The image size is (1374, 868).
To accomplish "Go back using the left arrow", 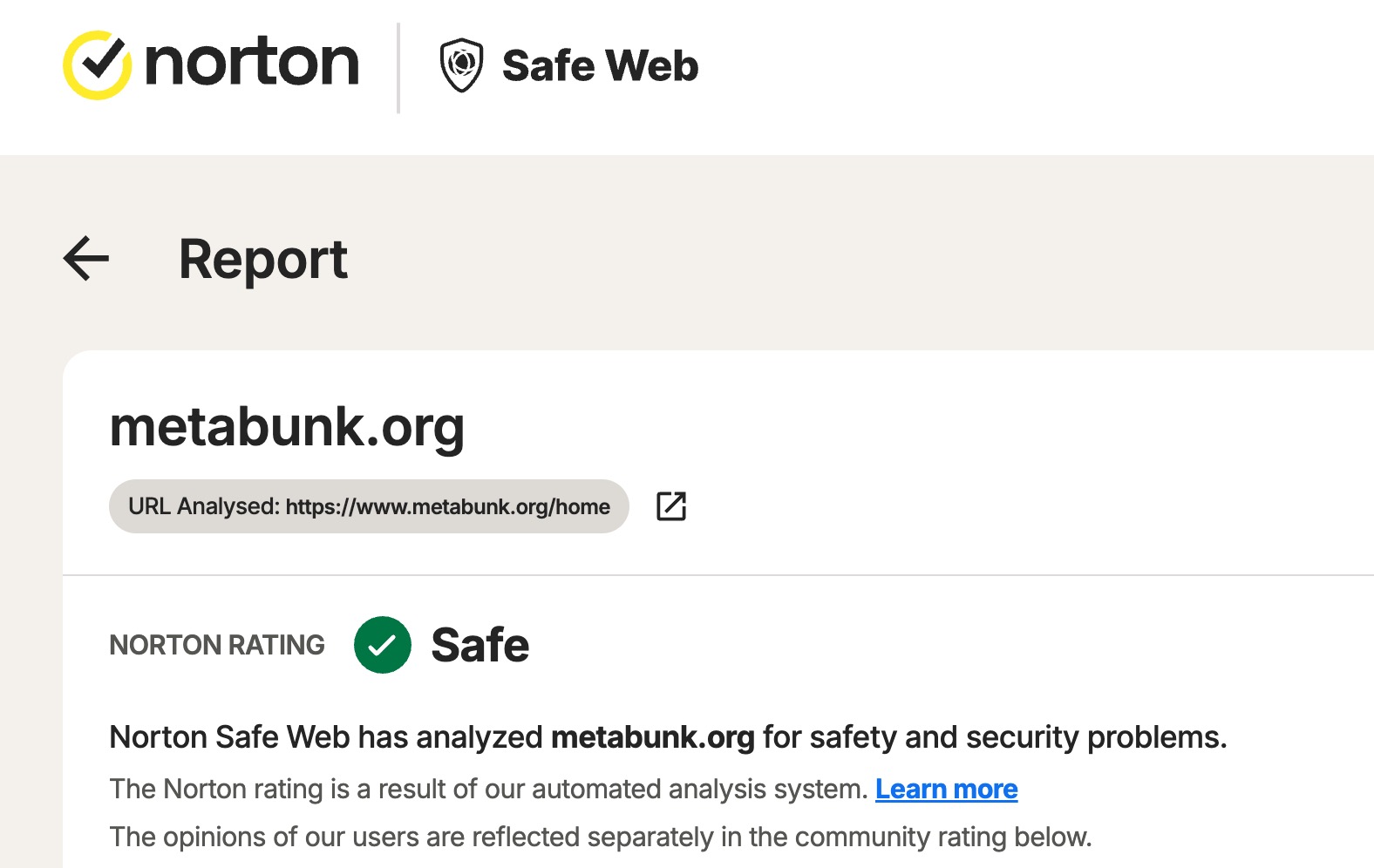I will (x=86, y=259).
